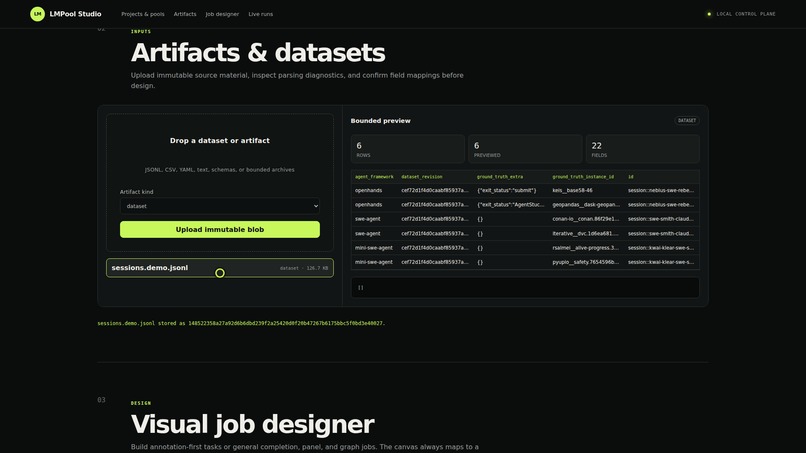
Task: Select cell rsalmei__alive-progress.3...
Action: [x=585, y=248]
